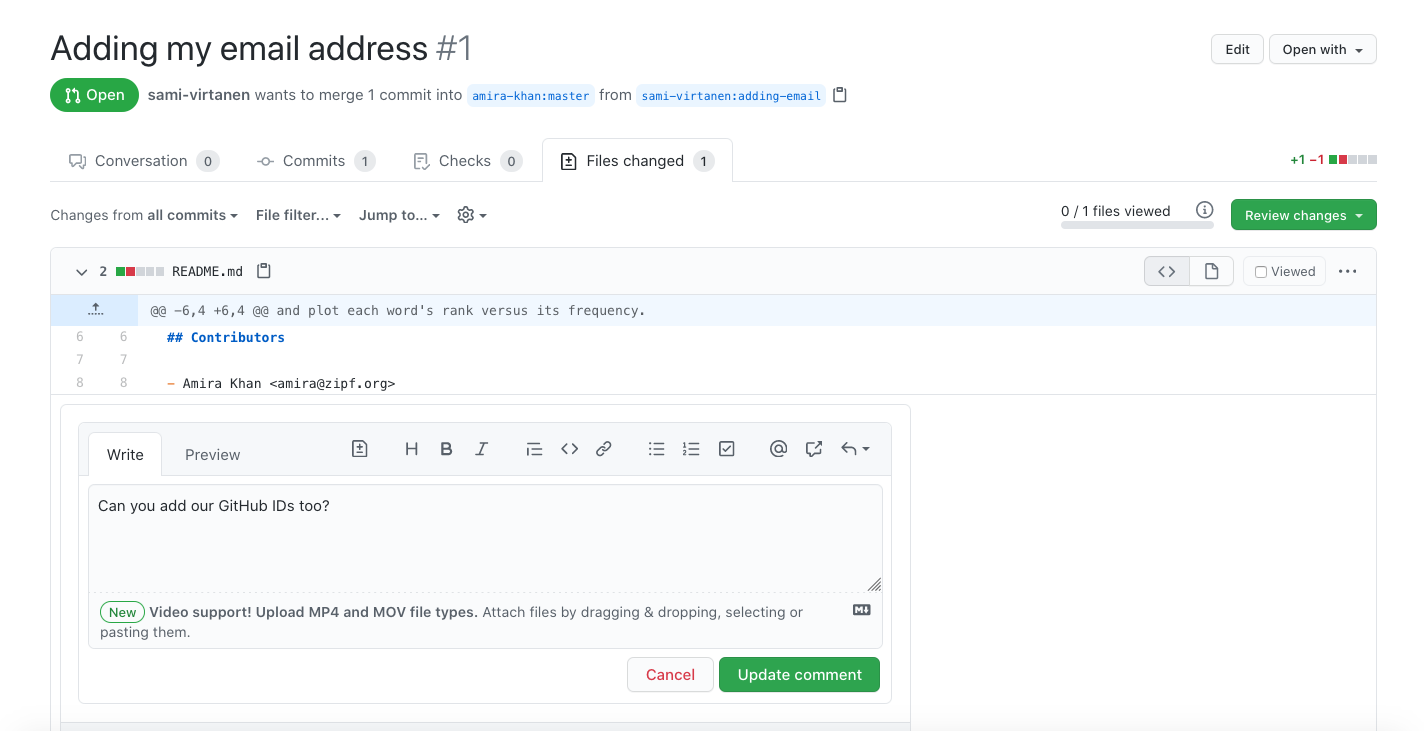
Task: Cancel editing the comment
Action: tap(670, 675)
